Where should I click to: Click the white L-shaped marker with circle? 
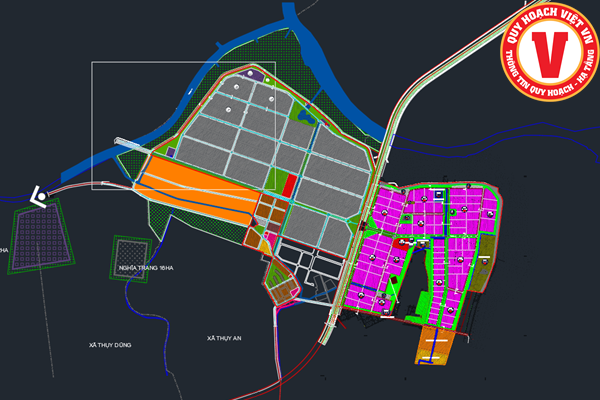tap(39, 197)
